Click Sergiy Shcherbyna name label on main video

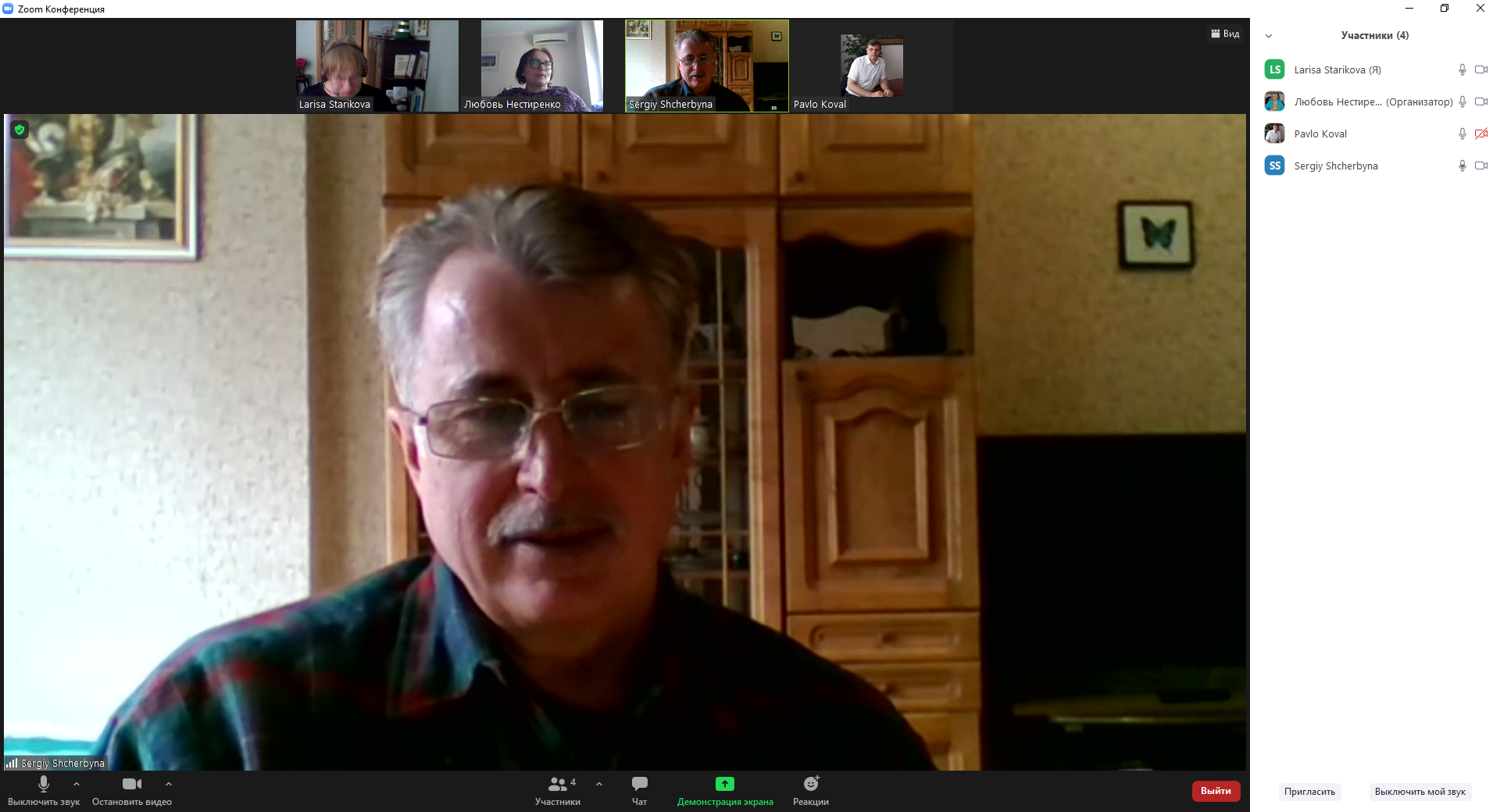[62, 764]
